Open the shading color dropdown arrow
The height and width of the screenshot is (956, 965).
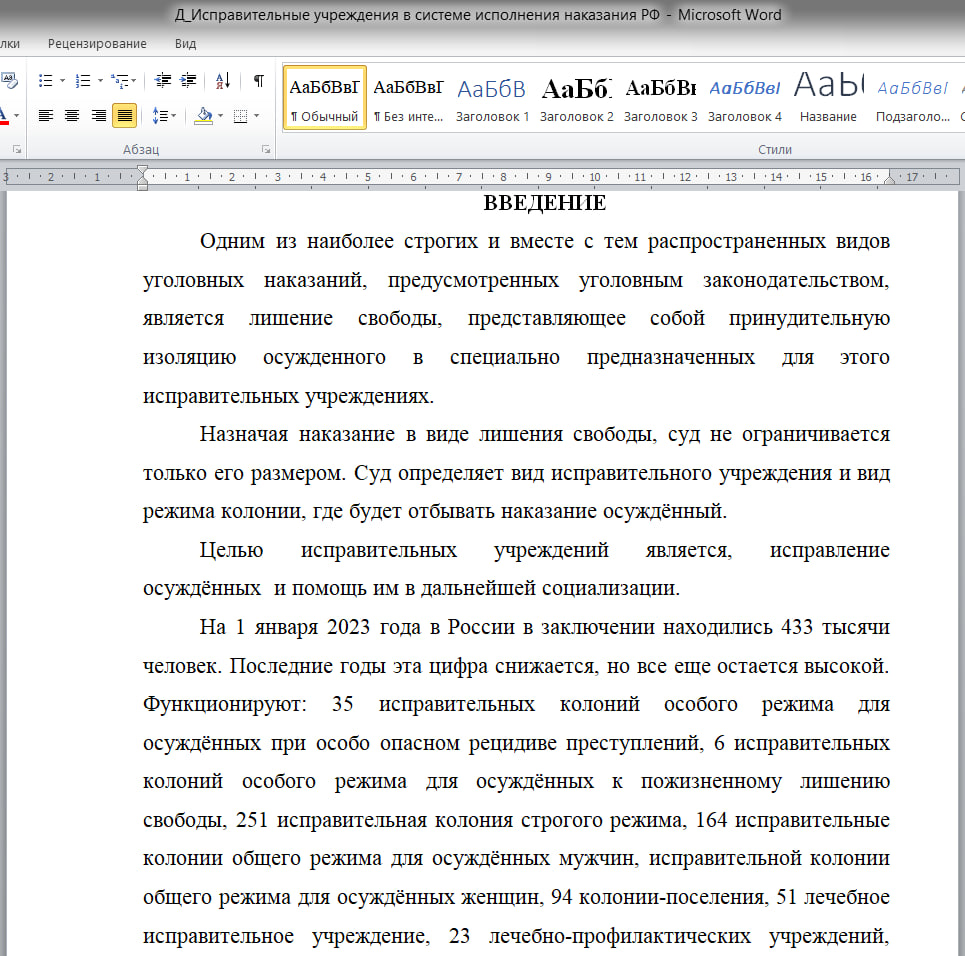point(220,116)
